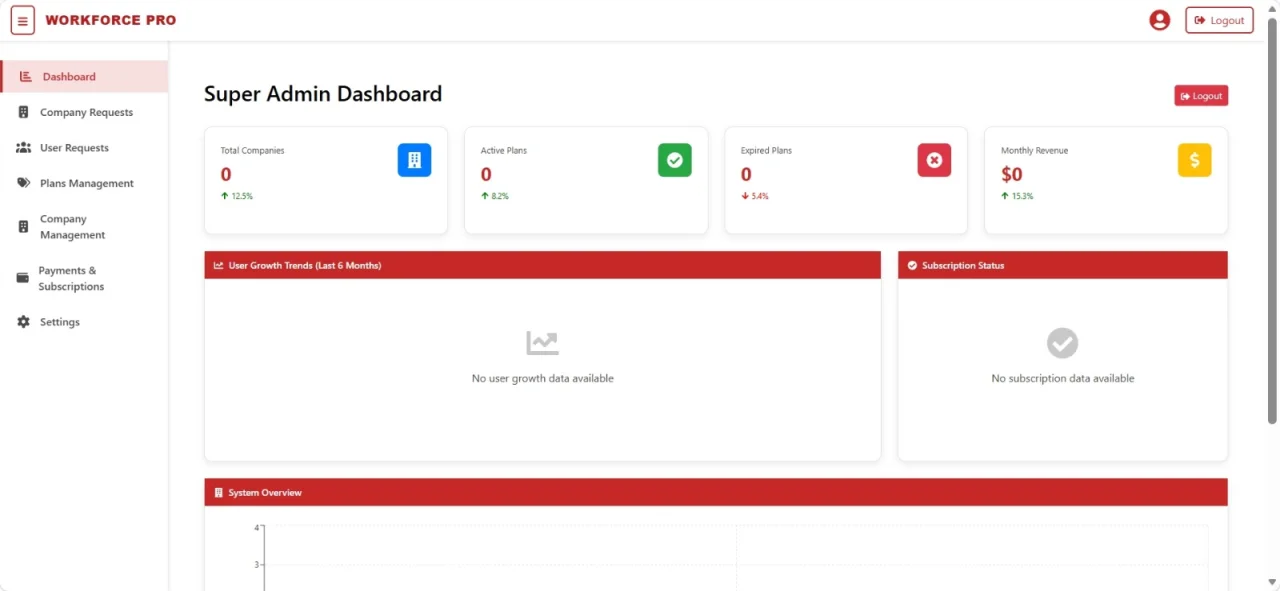This screenshot has height=591, width=1280.
Task: Click the red X icon on Expired Plans card
Action: tap(934, 160)
